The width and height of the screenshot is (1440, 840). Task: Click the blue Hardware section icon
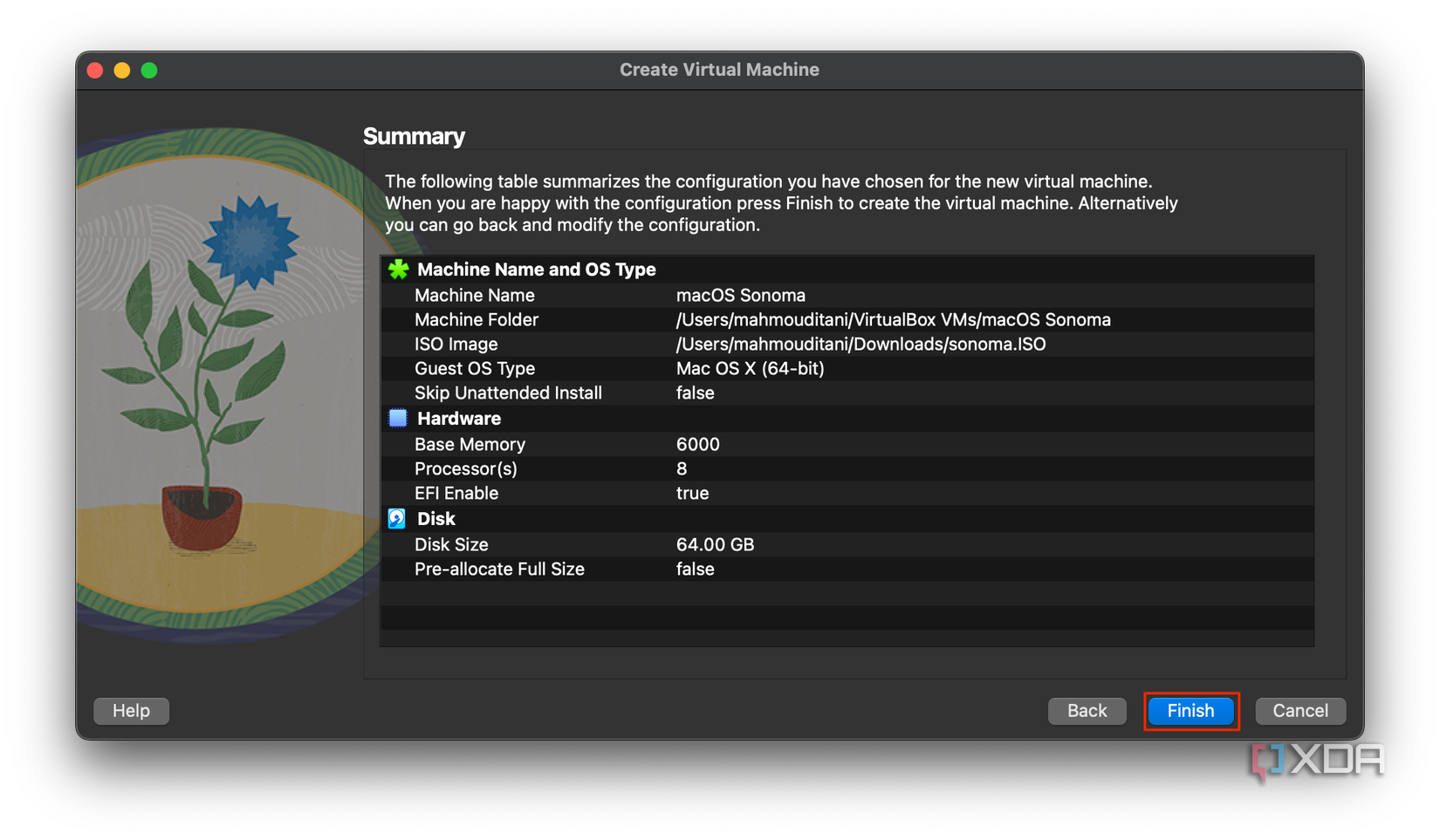pos(397,418)
